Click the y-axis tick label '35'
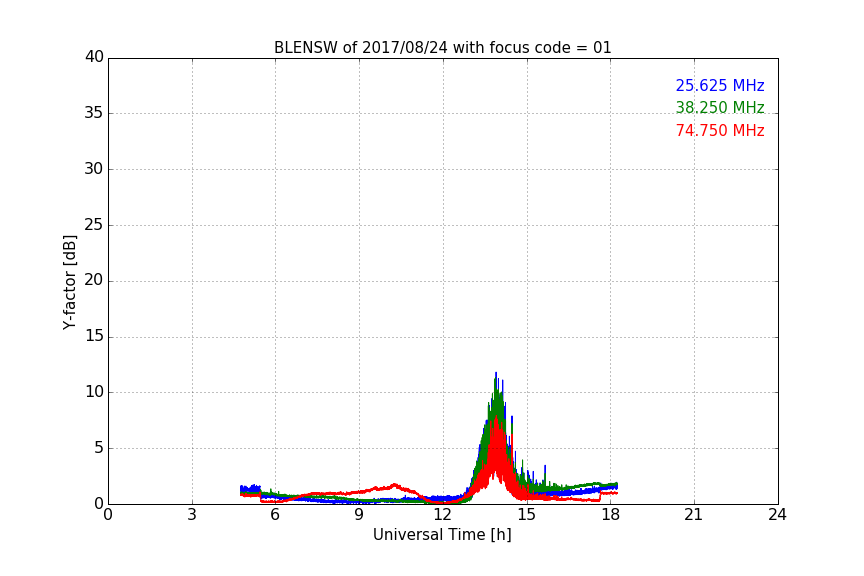Image resolution: width=864 pixels, height=576 pixels. 94,113
